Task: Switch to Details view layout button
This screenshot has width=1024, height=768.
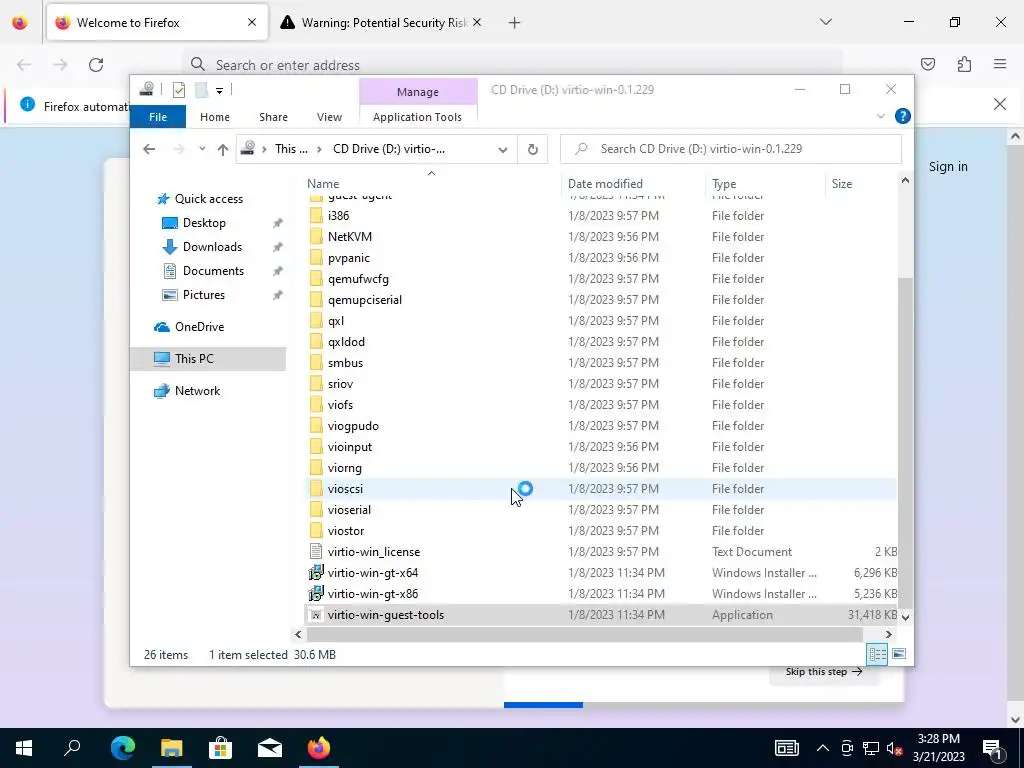Action: 877,654
